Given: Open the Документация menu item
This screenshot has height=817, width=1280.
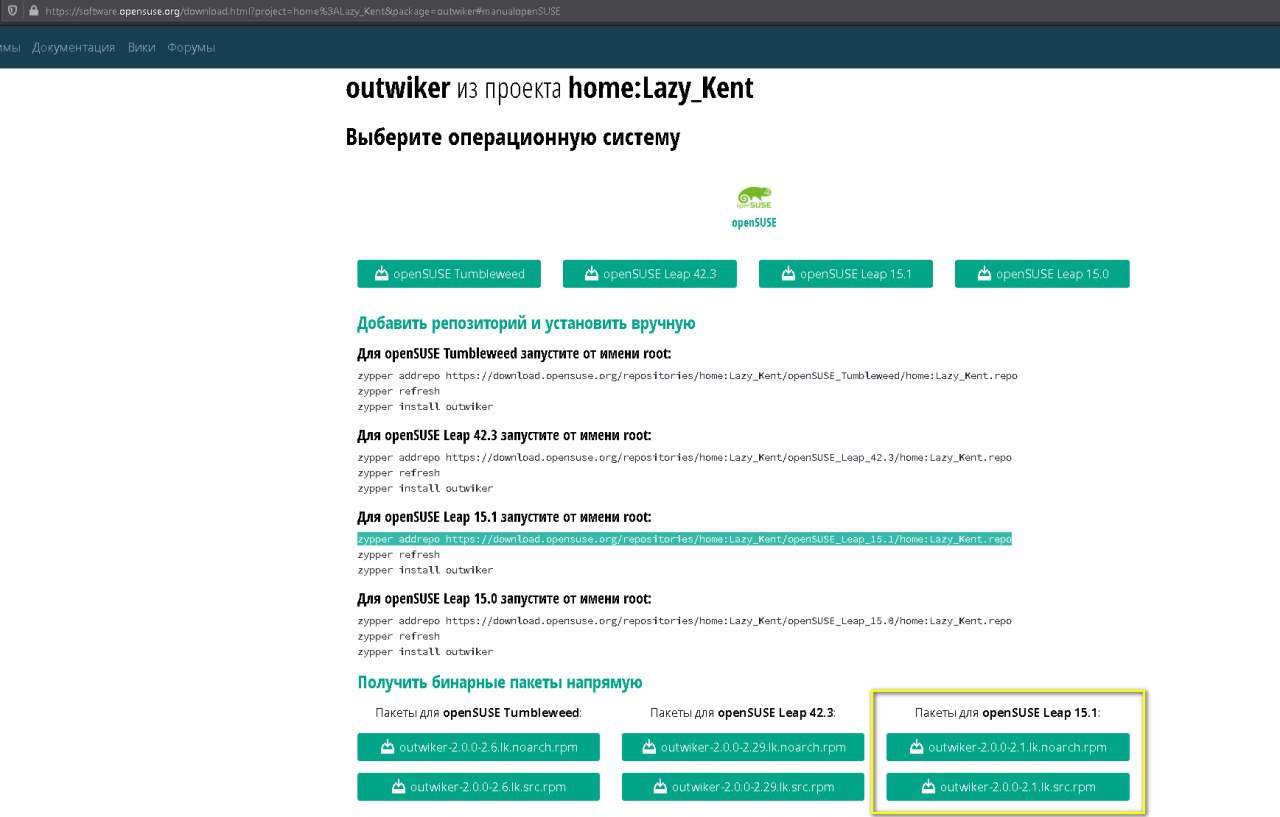Looking at the screenshot, I should click(73, 47).
